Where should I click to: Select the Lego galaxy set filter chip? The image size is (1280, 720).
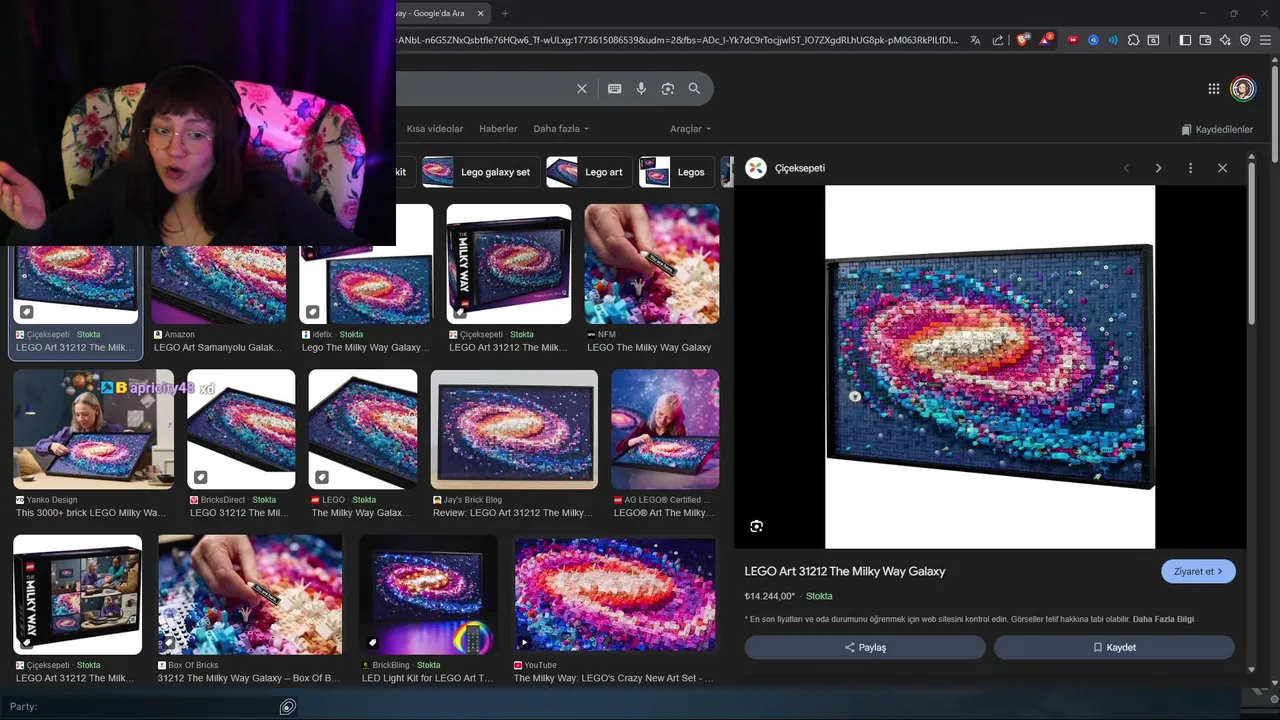coord(480,172)
